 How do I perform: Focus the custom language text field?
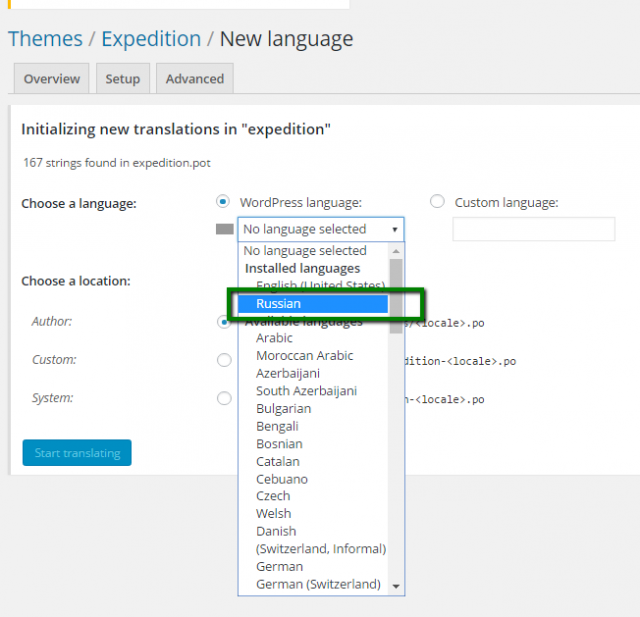pyautogui.click(x=533, y=229)
